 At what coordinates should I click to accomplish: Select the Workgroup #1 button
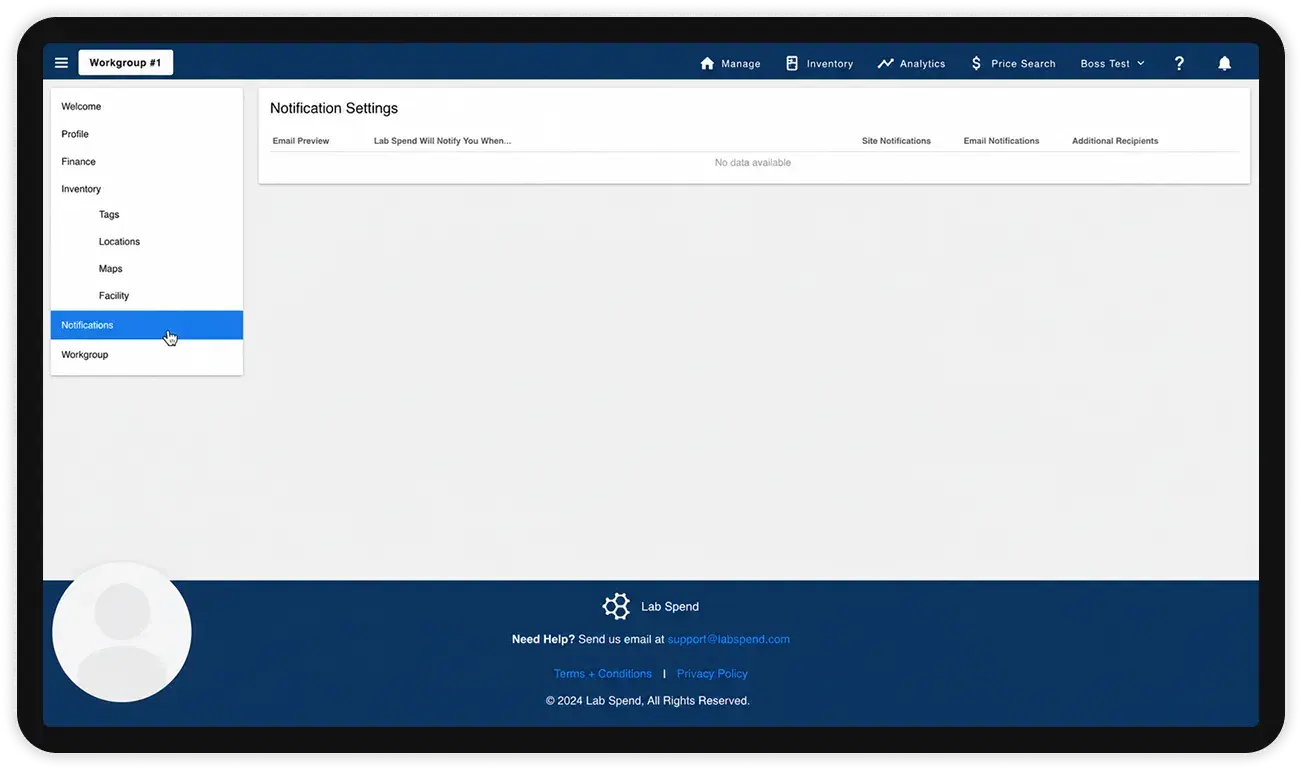(125, 63)
